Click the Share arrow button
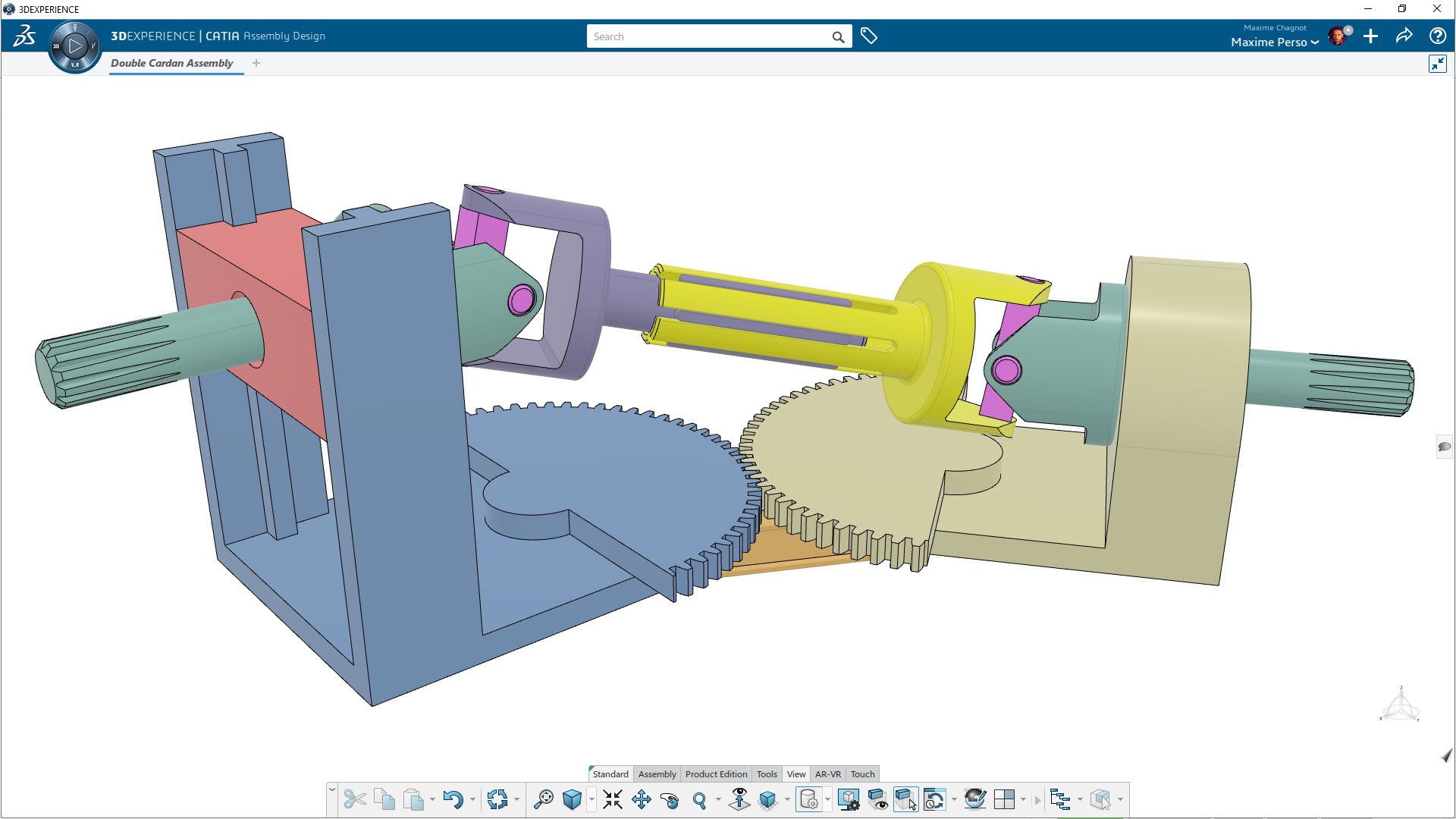Viewport: 1456px width, 819px height. click(x=1404, y=36)
